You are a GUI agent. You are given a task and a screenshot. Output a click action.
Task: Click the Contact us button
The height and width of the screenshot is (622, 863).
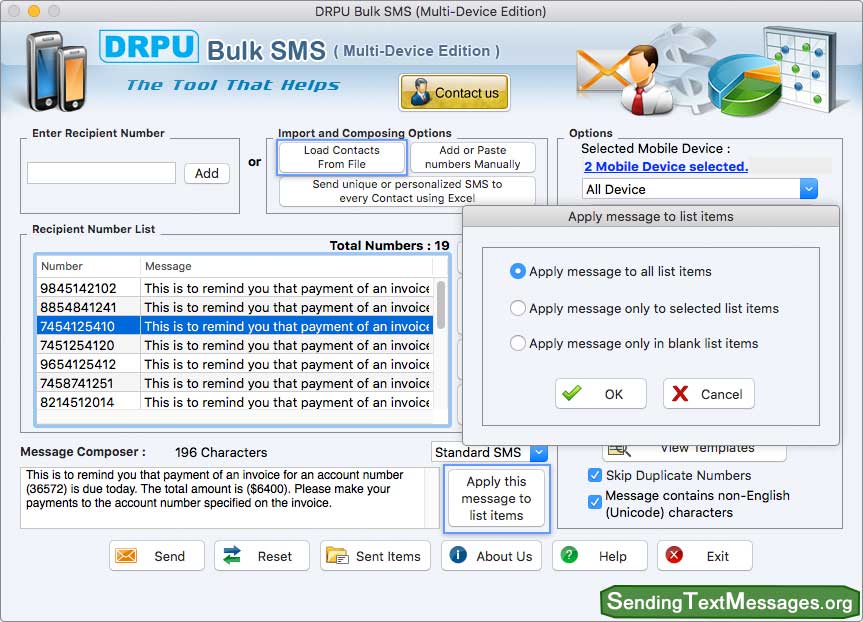click(454, 92)
